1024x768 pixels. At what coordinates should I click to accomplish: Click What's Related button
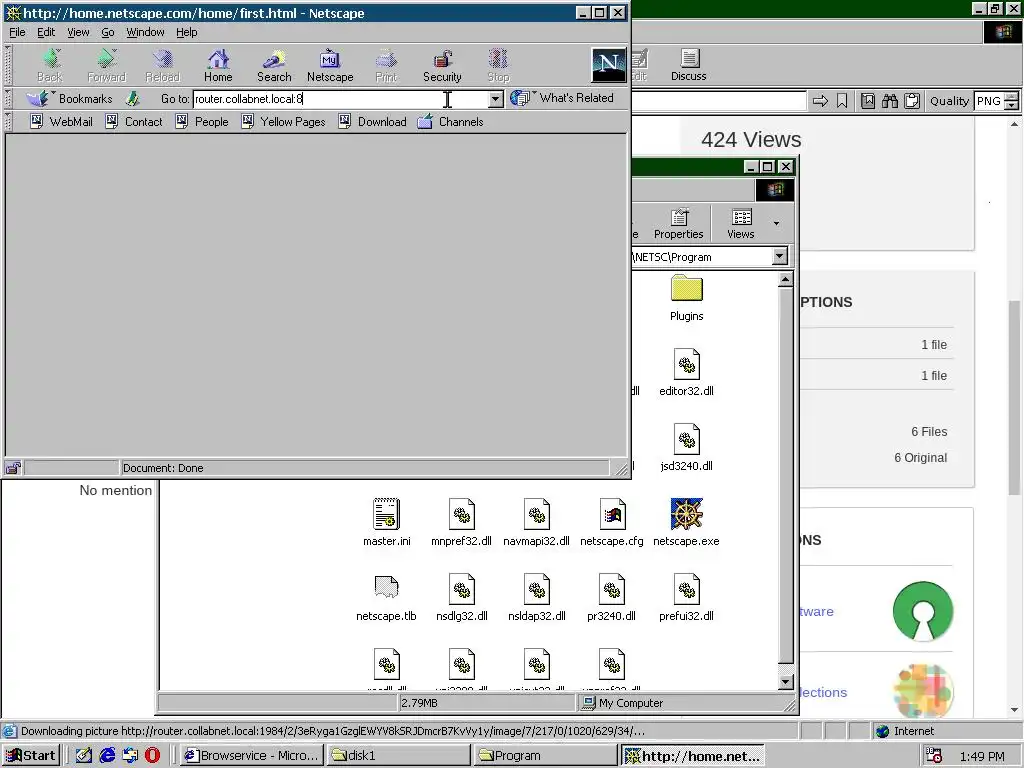click(562, 98)
